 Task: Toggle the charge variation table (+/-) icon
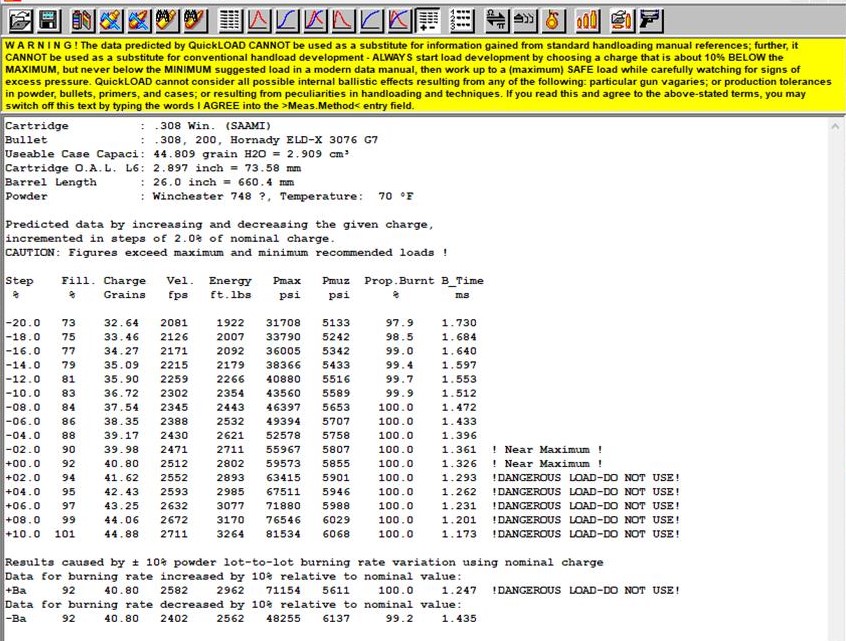click(x=428, y=18)
